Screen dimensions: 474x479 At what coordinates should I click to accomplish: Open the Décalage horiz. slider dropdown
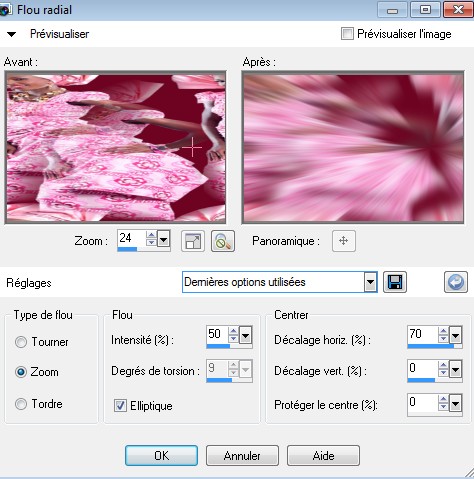click(456, 335)
